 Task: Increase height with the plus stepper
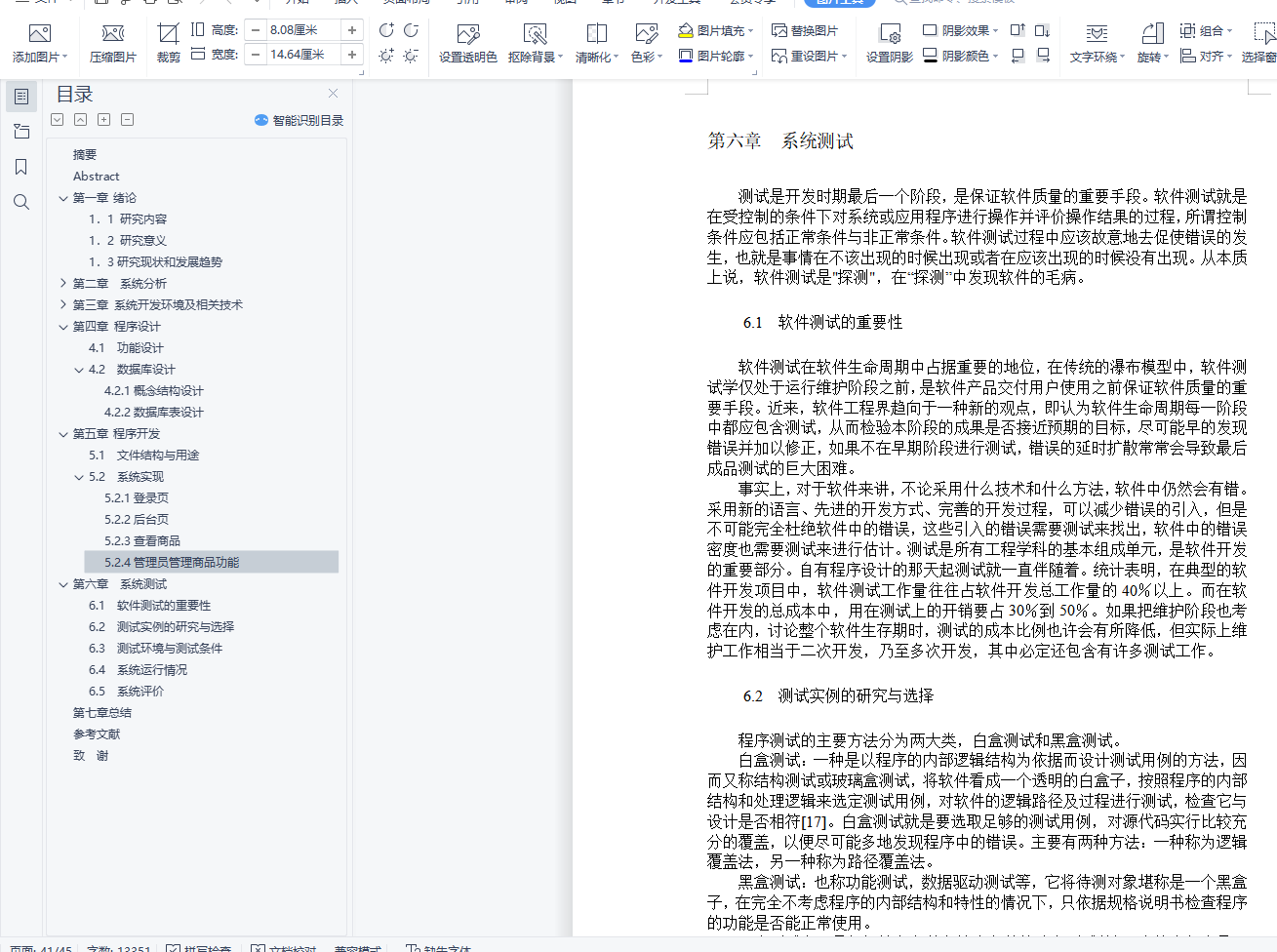351,30
